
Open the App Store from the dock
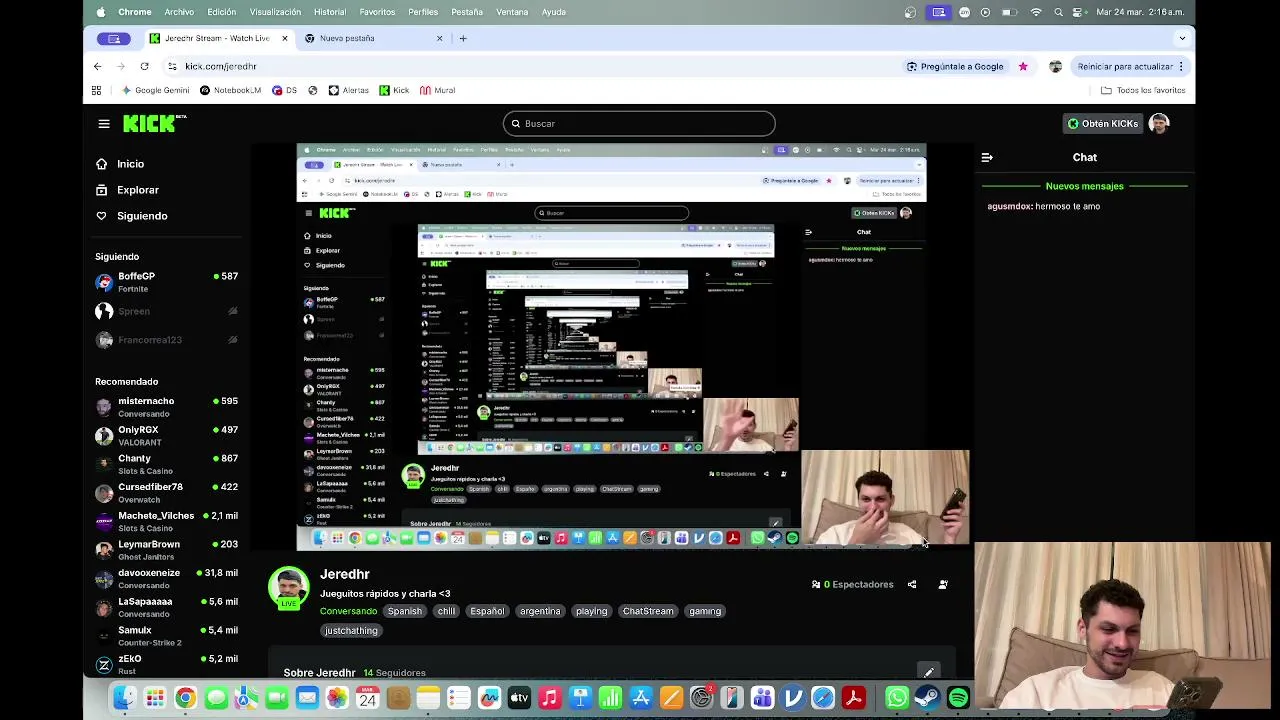pos(641,698)
